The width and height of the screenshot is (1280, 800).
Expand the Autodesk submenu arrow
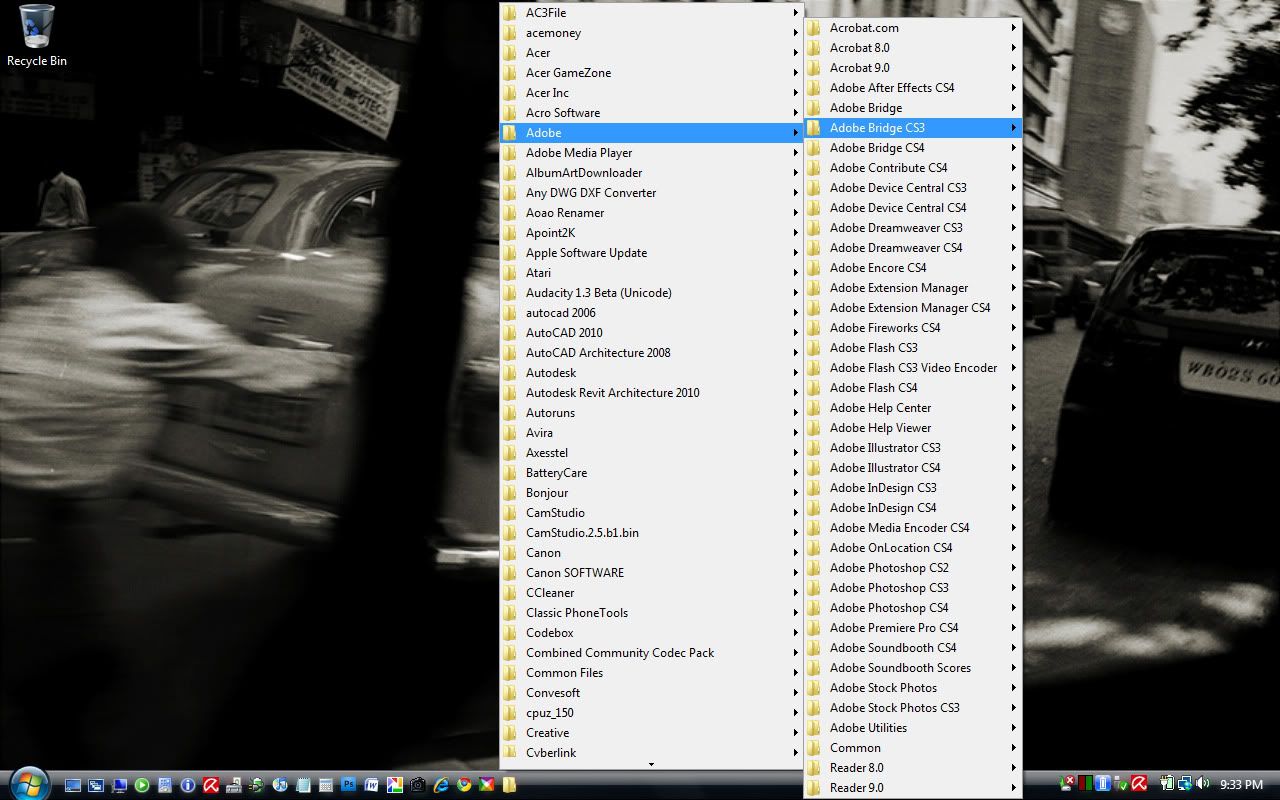796,373
